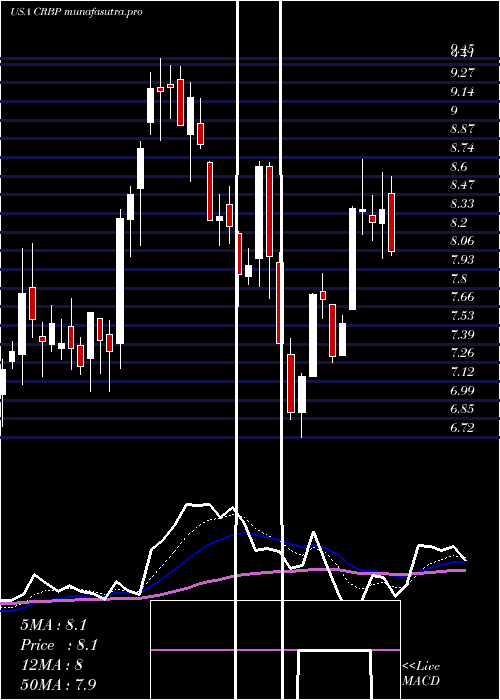The image size is (500, 700).
Task: Click the 7.93 price axis label
Action: pyautogui.click(x=462, y=260)
